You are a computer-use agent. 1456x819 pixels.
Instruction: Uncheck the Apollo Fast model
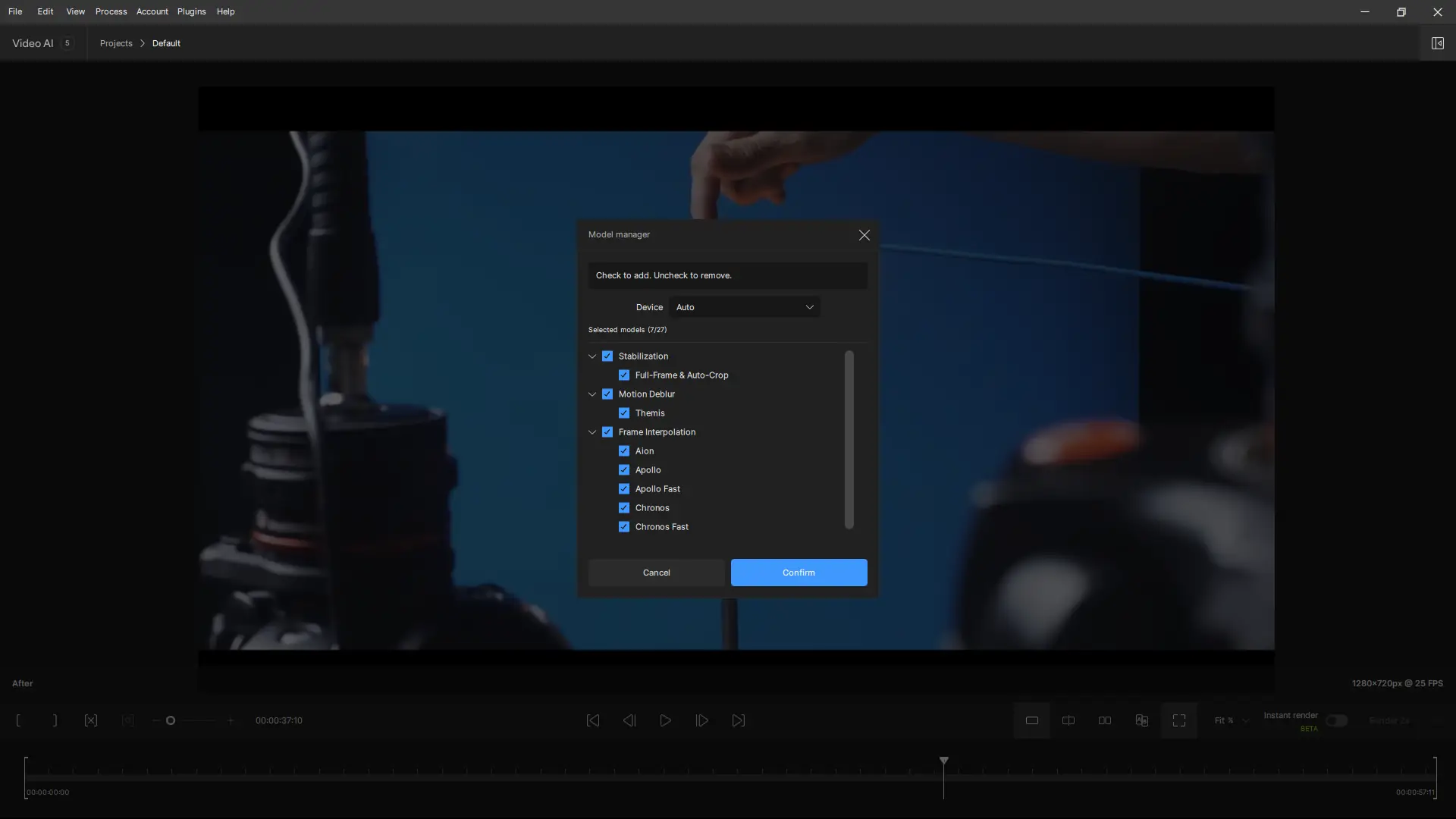click(x=624, y=489)
